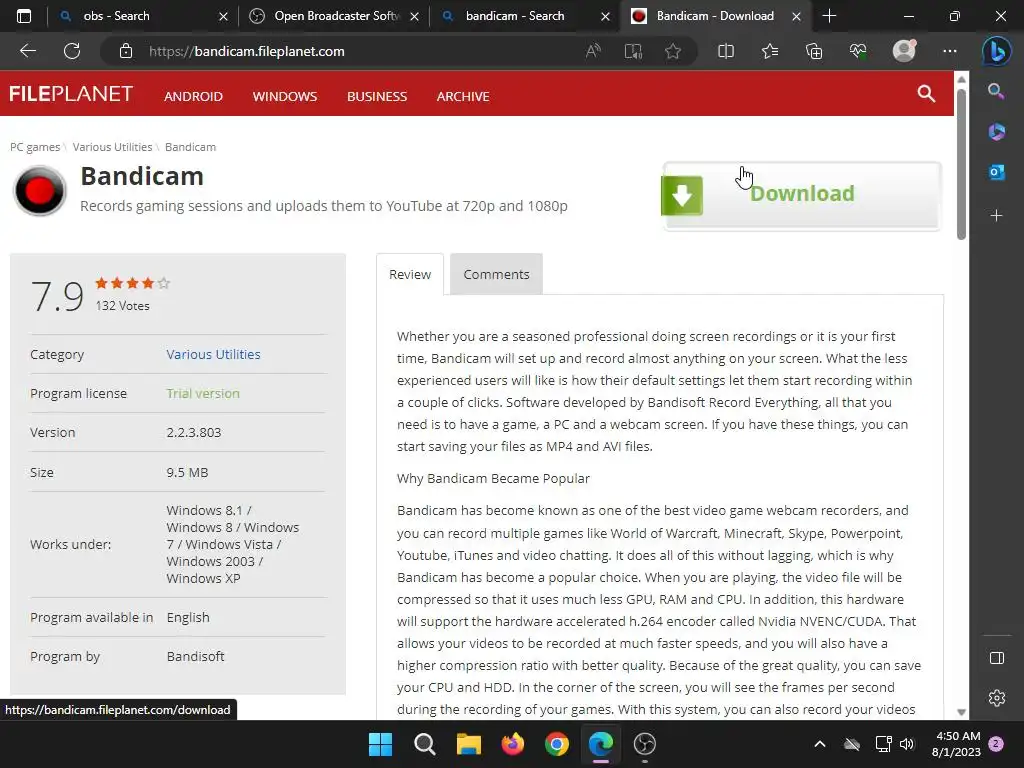View site info via the lock icon

(x=126, y=51)
